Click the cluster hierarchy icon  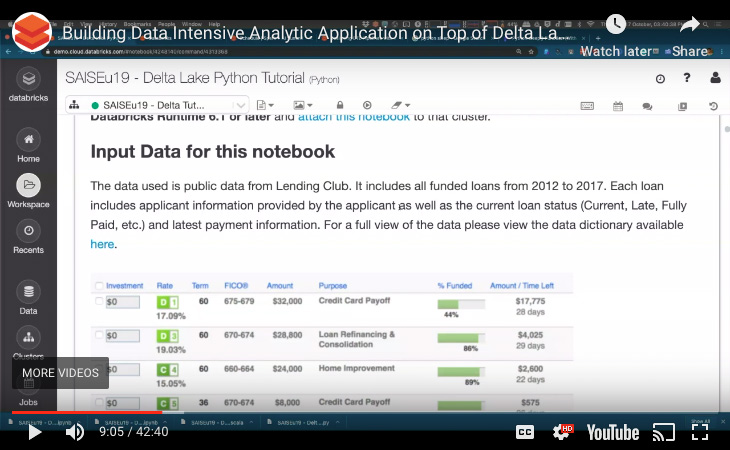click(x=74, y=105)
